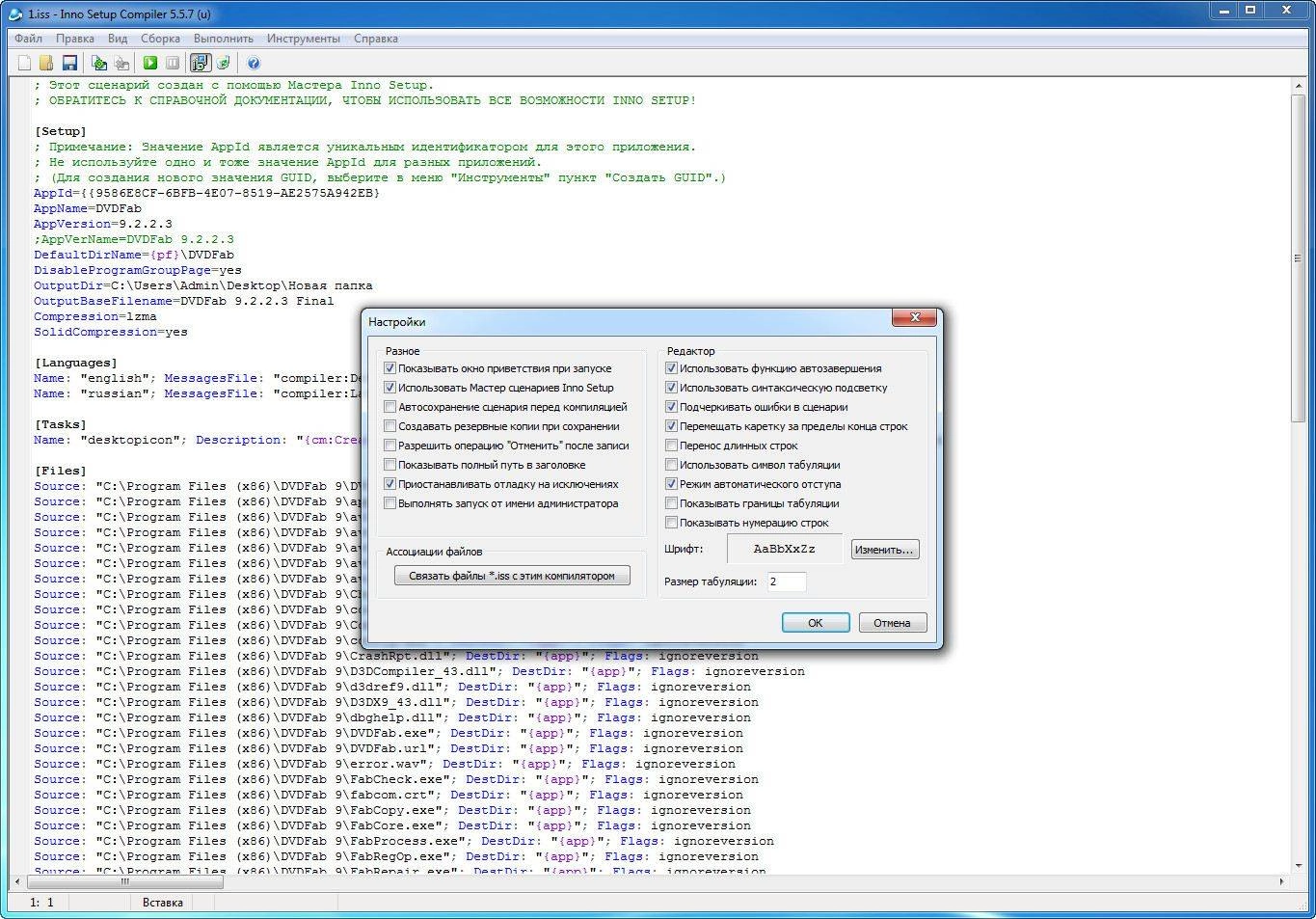Pause execution toolbar icon
This screenshot has height=919, width=1316.
tap(173, 63)
